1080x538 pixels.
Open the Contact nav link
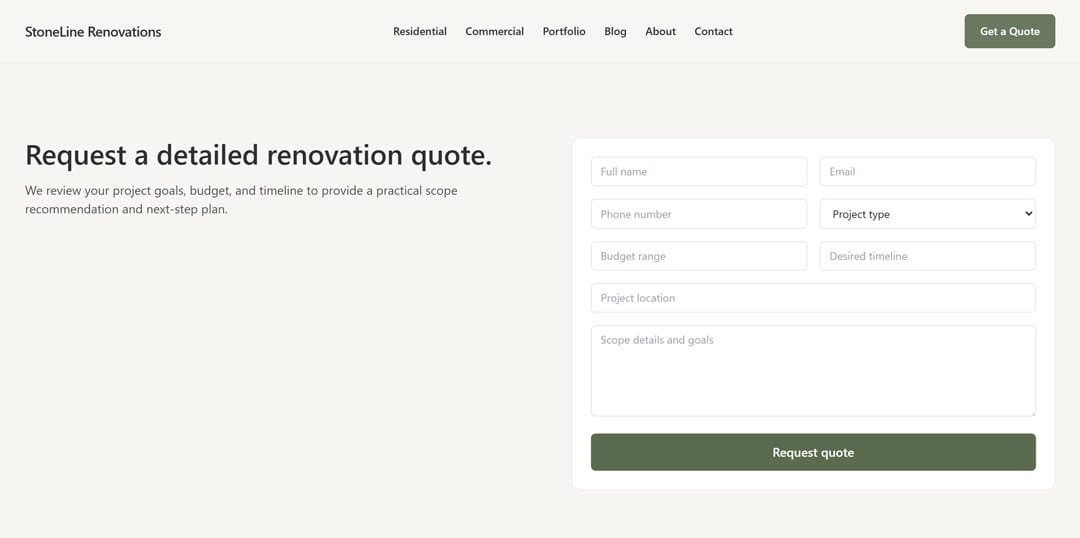tap(713, 32)
